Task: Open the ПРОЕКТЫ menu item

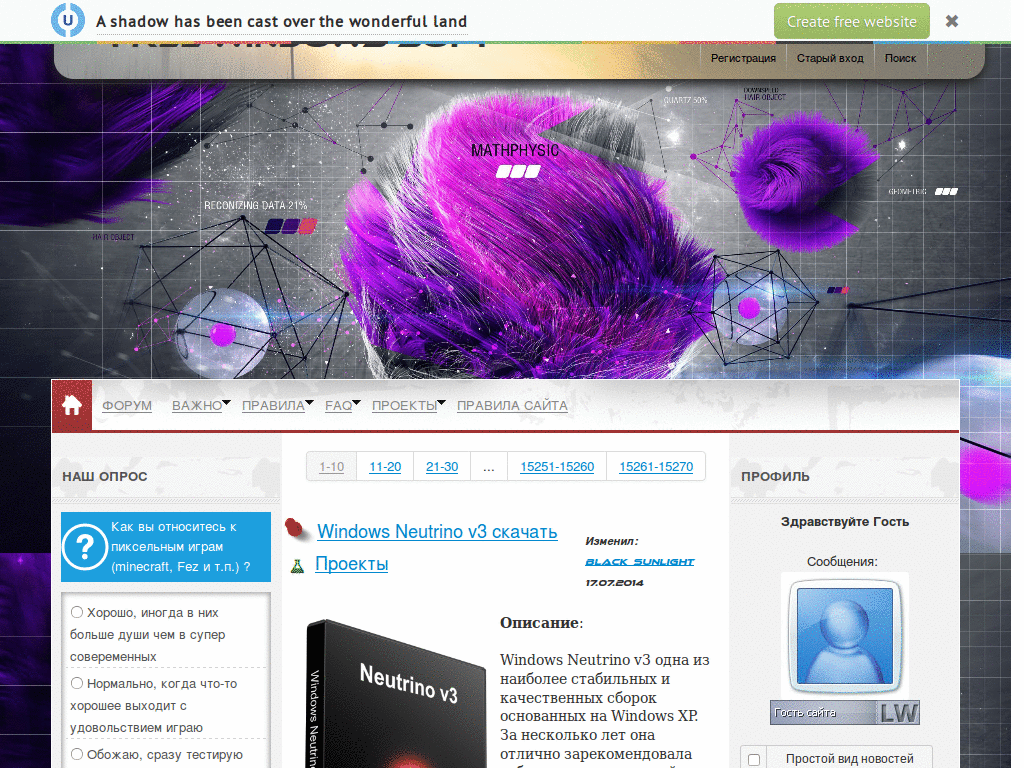Action: [405, 406]
